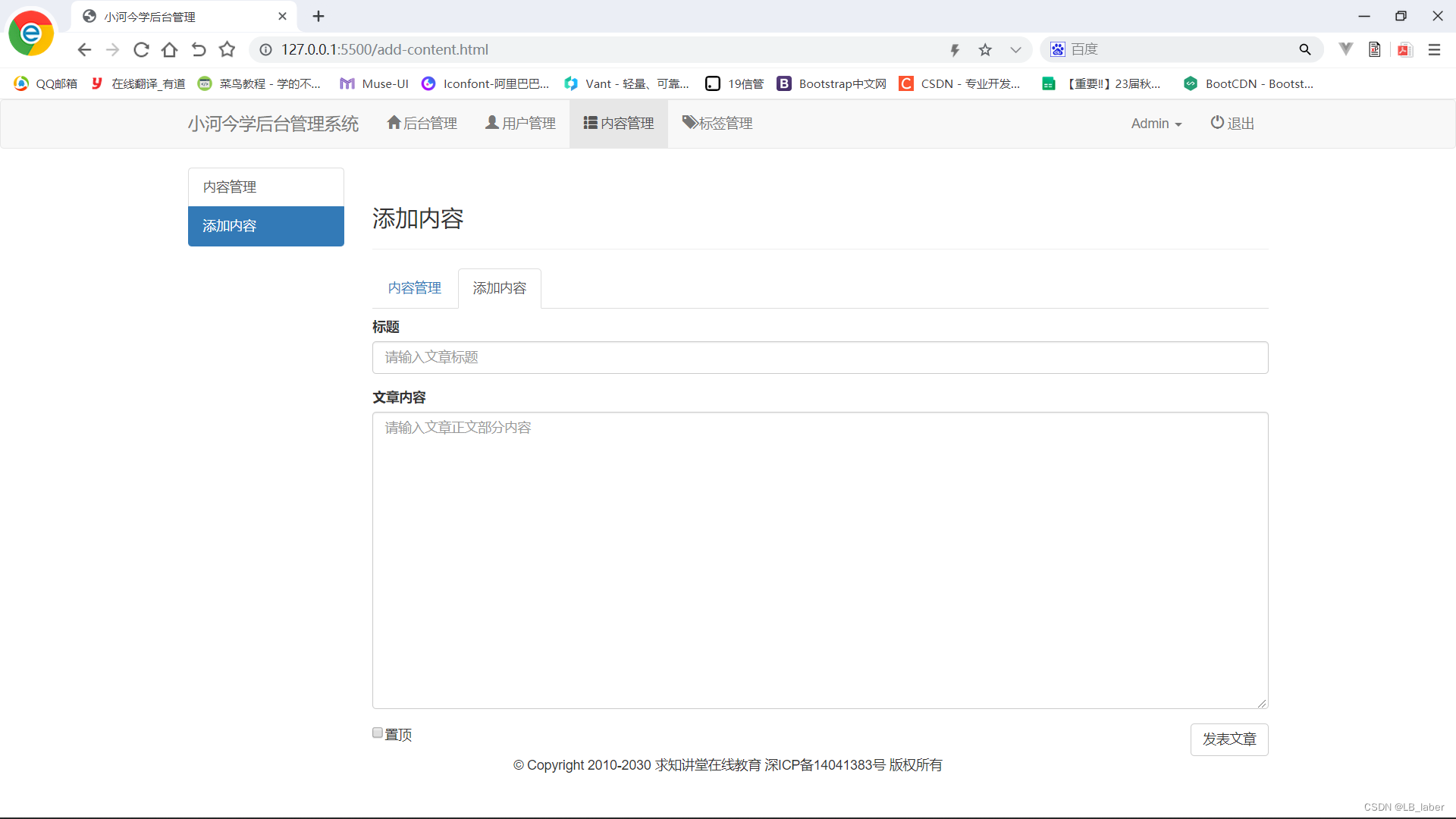Open 用户管理 in the navbar
1456x819 pixels.
(520, 124)
